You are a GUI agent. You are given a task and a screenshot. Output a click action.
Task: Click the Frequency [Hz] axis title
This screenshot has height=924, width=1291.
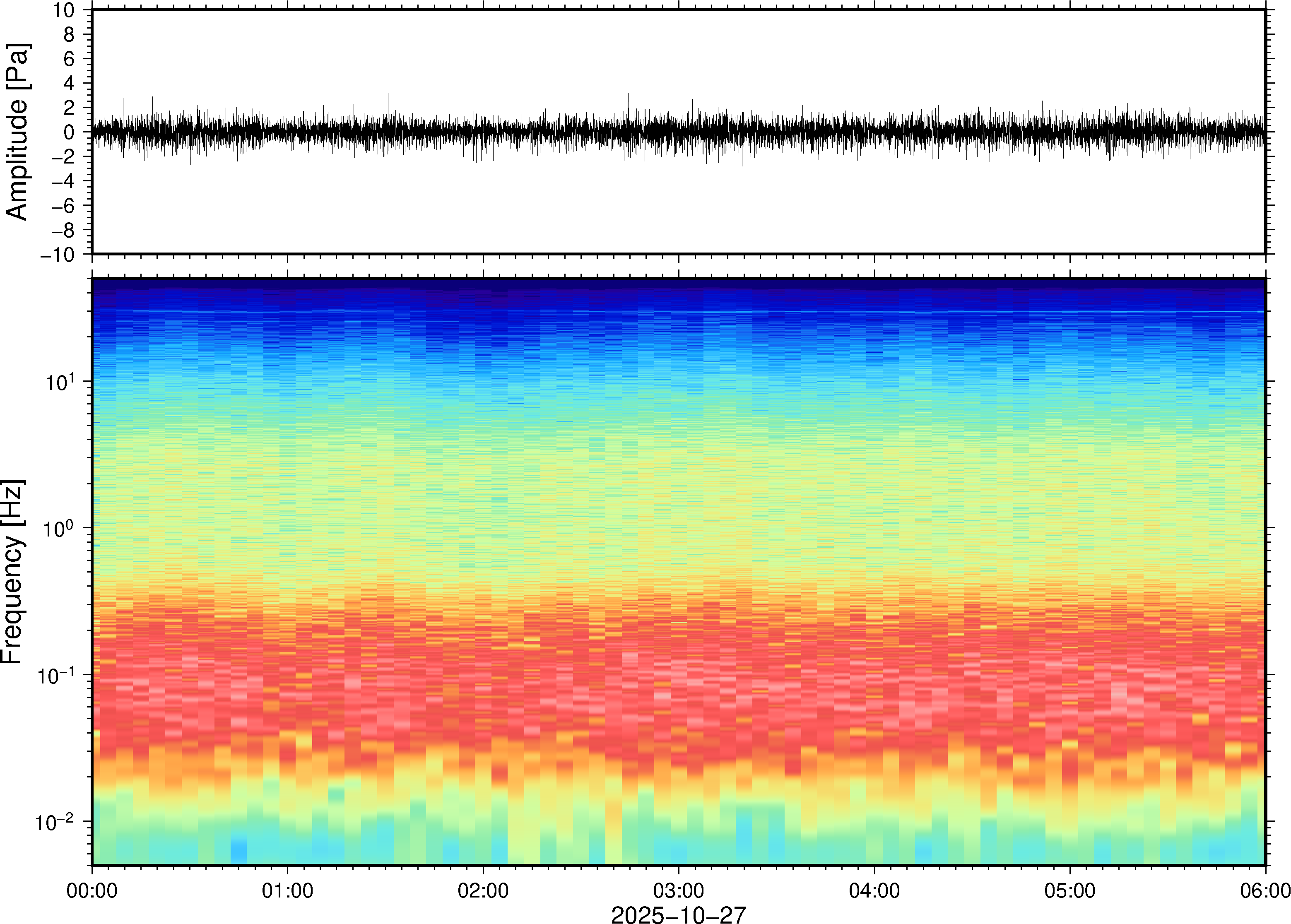click(12, 572)
